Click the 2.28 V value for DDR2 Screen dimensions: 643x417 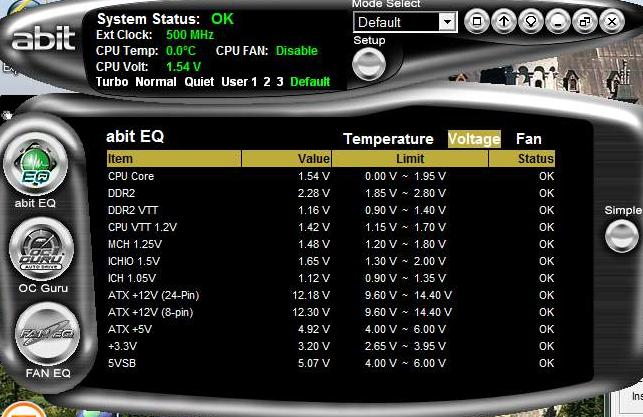click(314, 193)
